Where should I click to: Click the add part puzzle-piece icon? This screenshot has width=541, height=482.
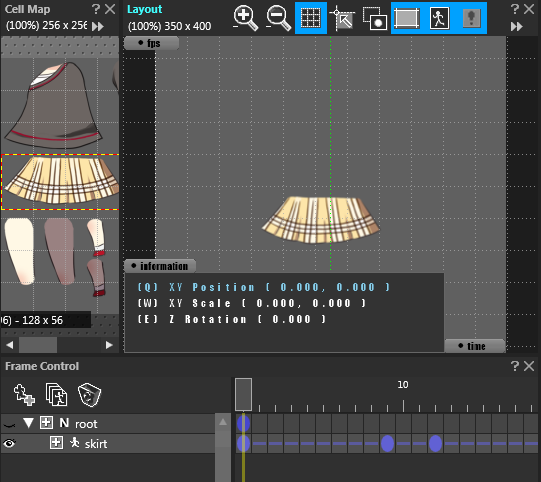pyautogui.click(x=24, y=394)
